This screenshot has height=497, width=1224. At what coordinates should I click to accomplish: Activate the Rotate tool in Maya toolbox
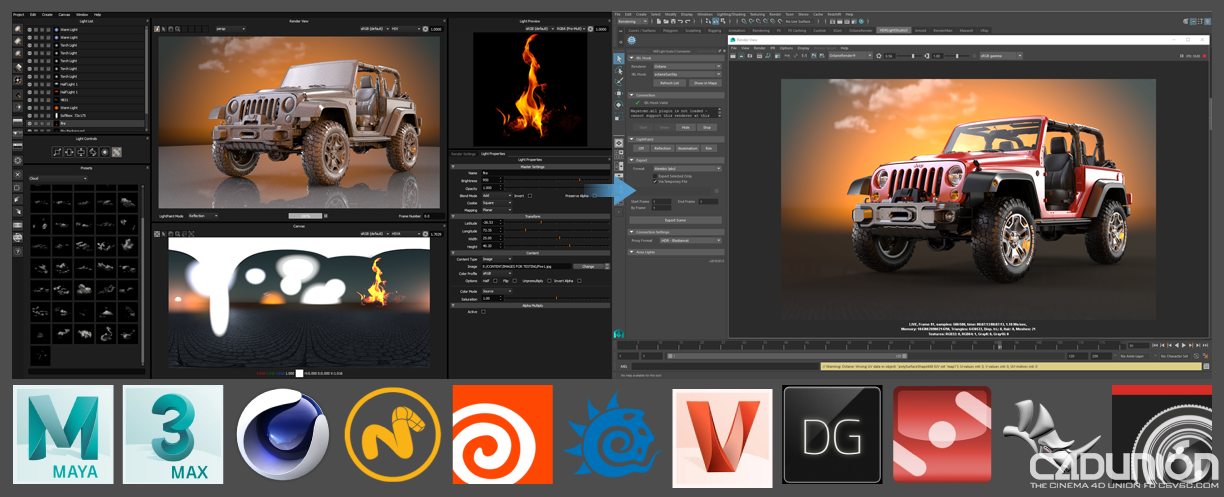click(x=619, y=104)
